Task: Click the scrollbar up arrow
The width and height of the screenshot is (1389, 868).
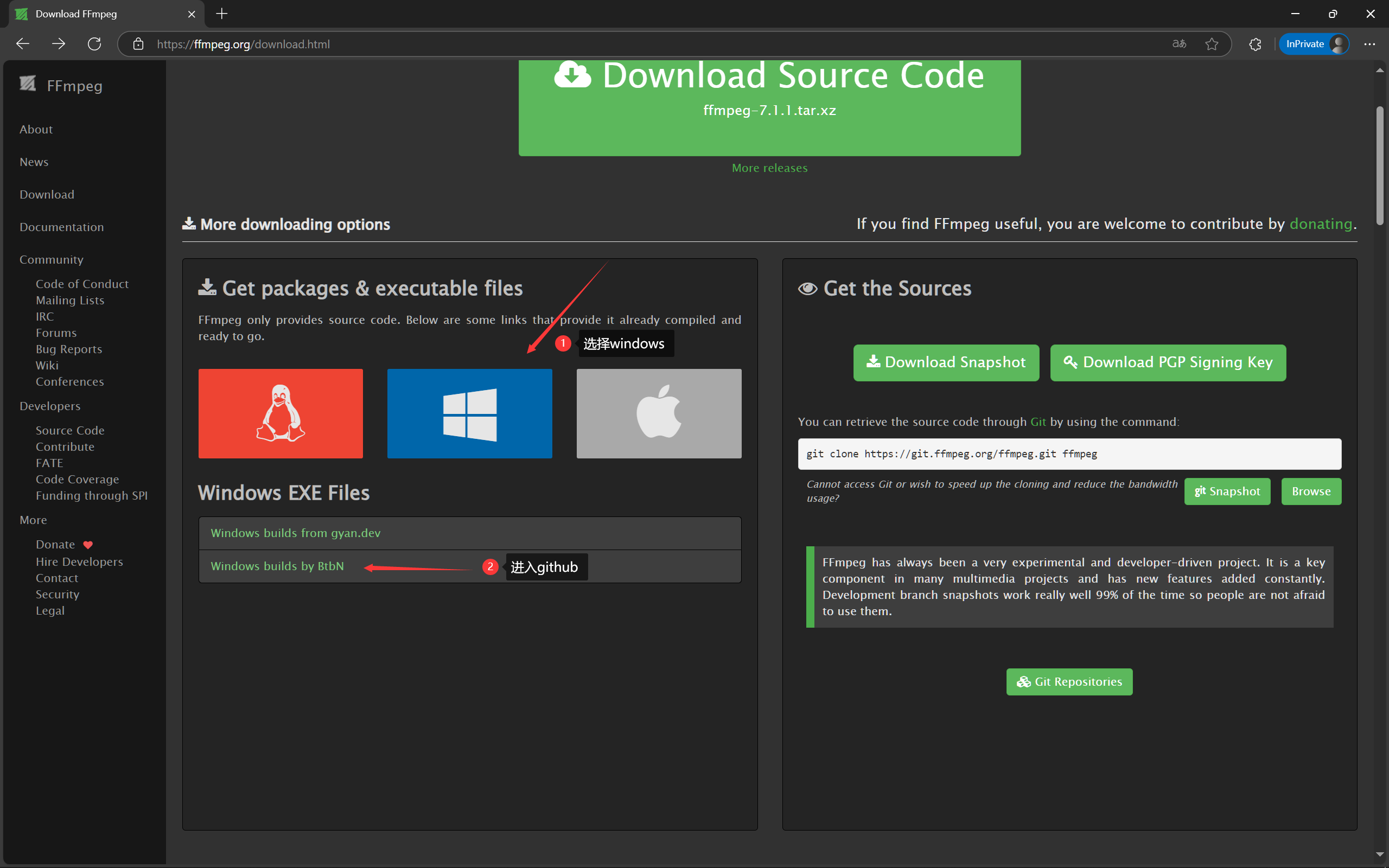Action: [x=1380, y=70]
